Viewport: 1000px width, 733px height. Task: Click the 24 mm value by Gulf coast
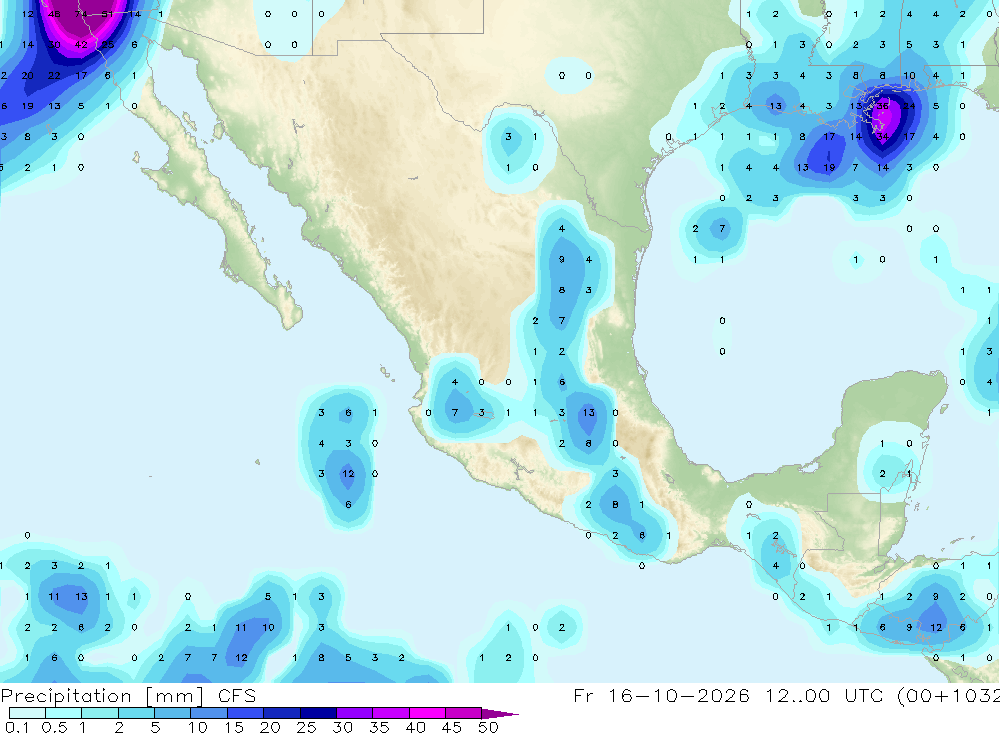pos(909,106)
